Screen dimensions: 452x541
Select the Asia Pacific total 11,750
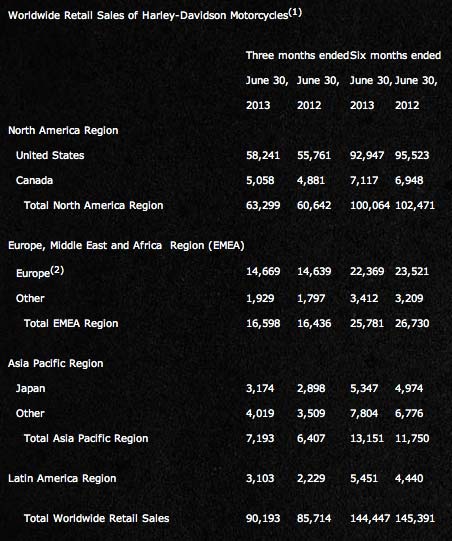pyautogui.click(x=412, y=439)
